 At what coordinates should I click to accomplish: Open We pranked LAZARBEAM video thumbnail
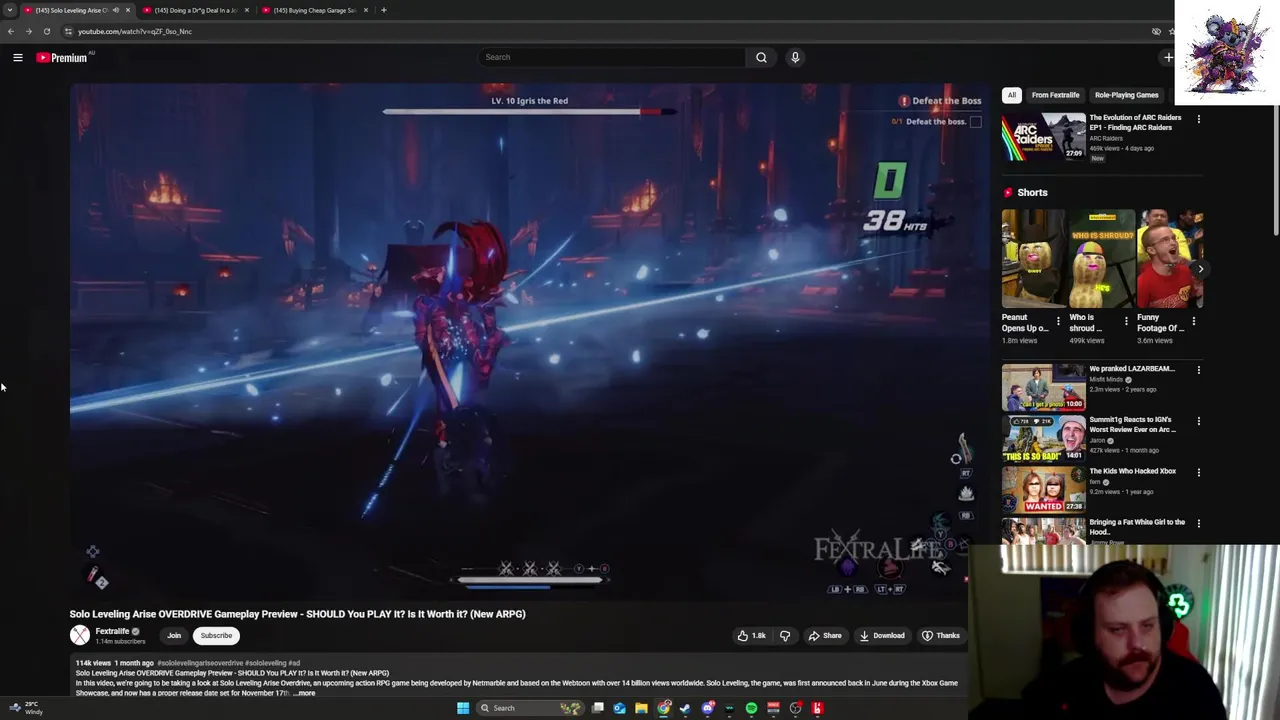(x=1043, y=387)
